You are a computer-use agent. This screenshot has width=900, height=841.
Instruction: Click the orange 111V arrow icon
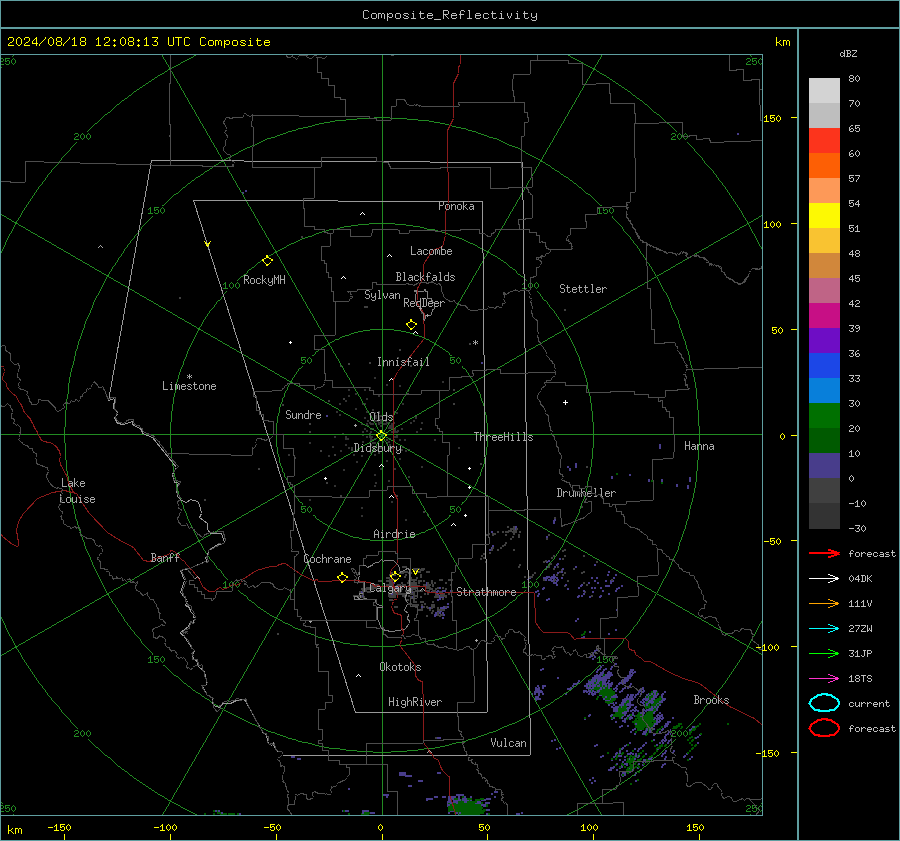824,603
